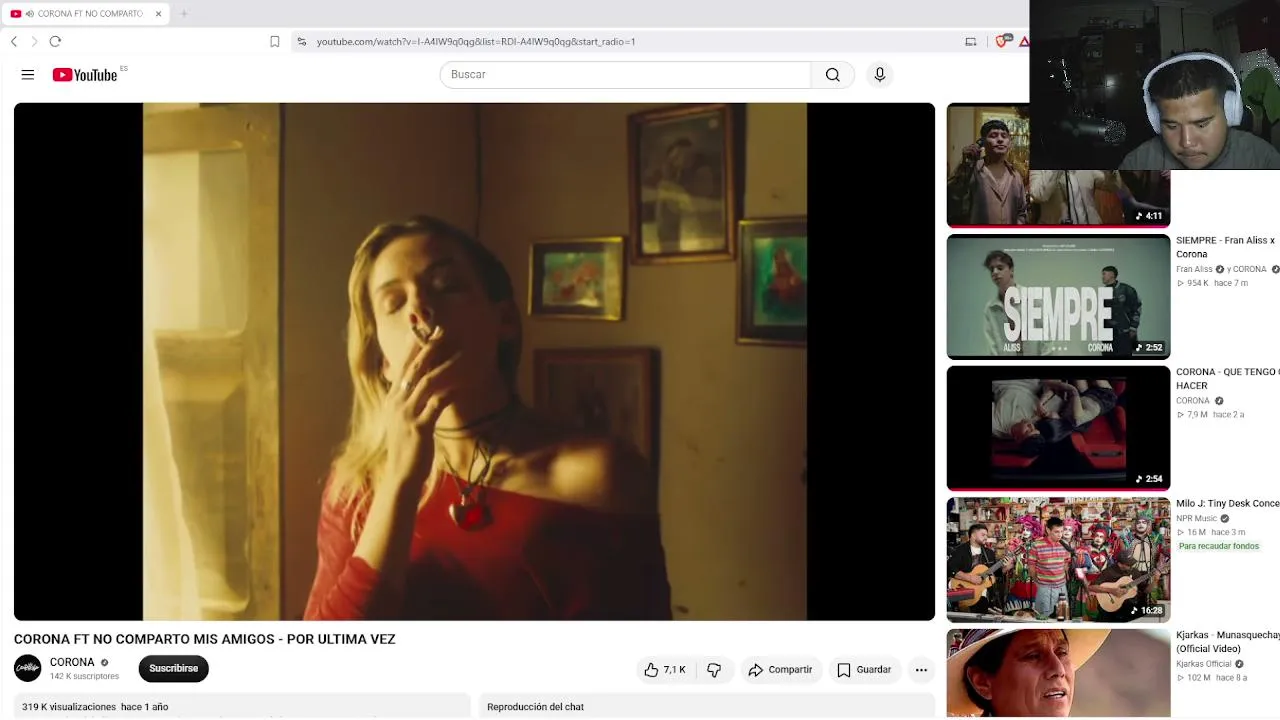Click NPR Music channel name
Screen dimensions: 1280x720
pos(1197,519)
